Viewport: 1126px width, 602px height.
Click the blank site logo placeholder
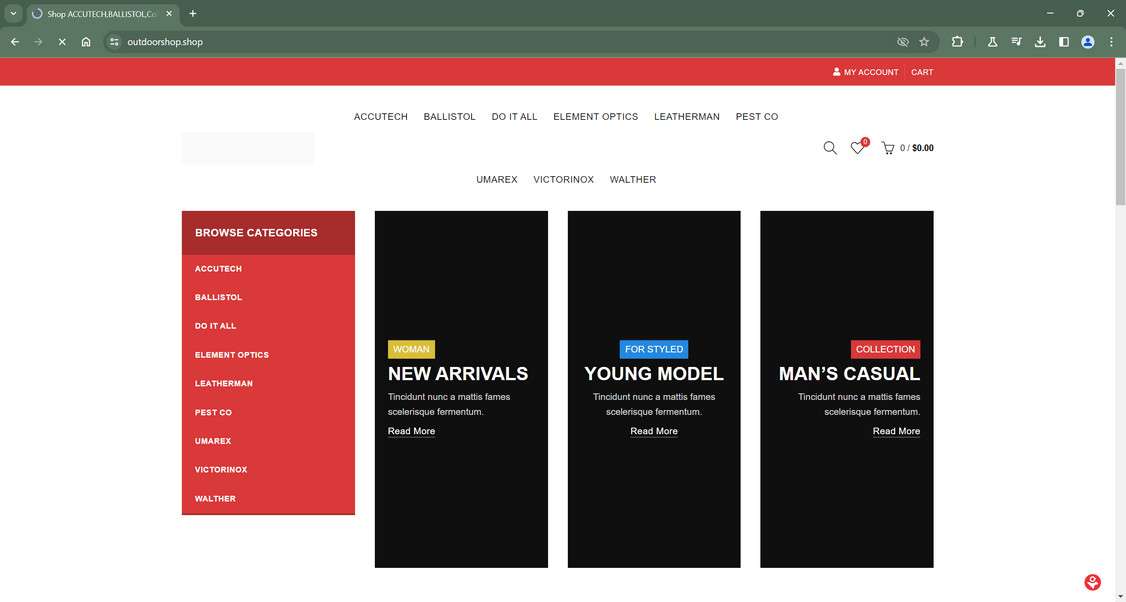click(248, 148)
